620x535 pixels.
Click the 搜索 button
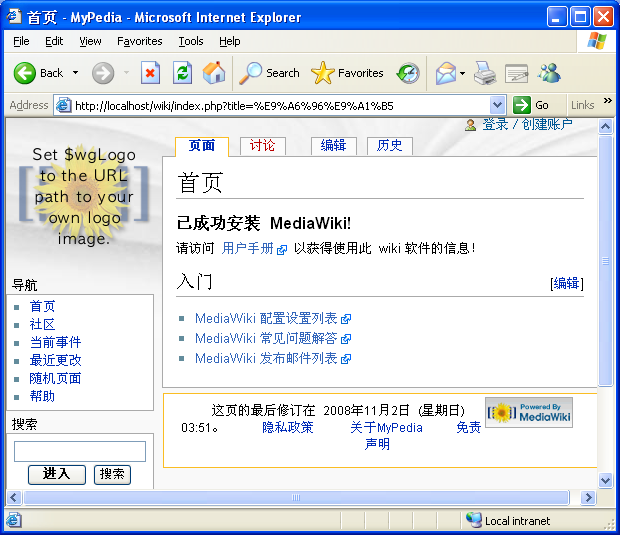click(x=112, y=474)
